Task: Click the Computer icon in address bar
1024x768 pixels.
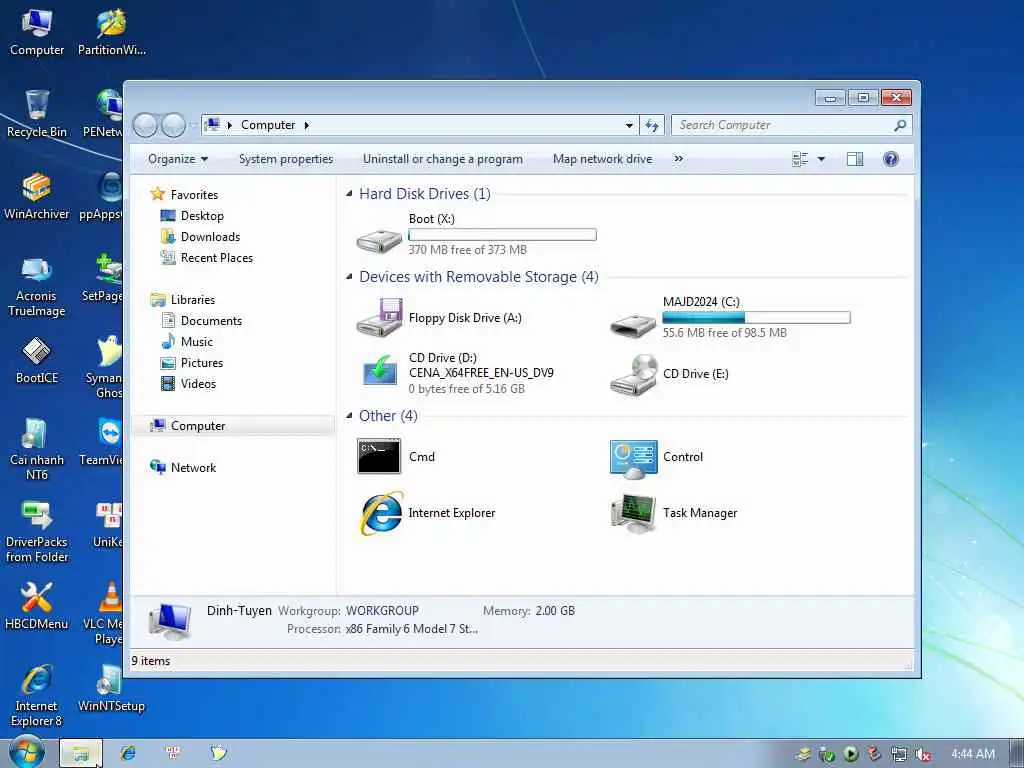Action: pos(212,125)
